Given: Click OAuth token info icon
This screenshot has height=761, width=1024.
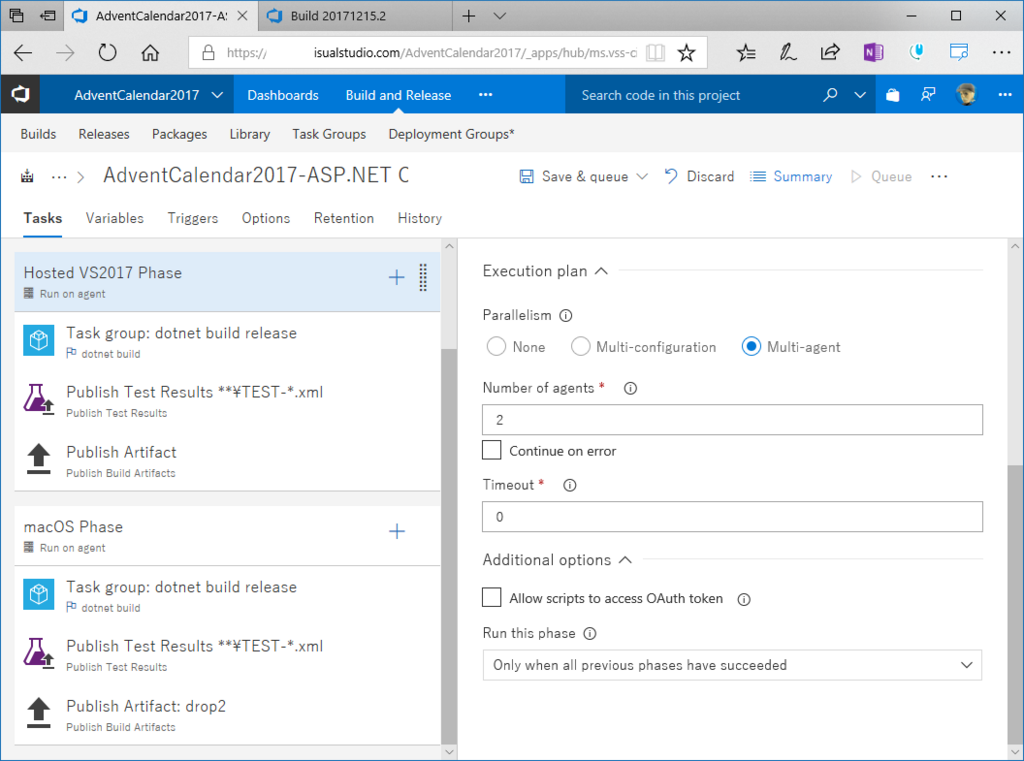Looking at the screenshot, I should click(744, 599).
